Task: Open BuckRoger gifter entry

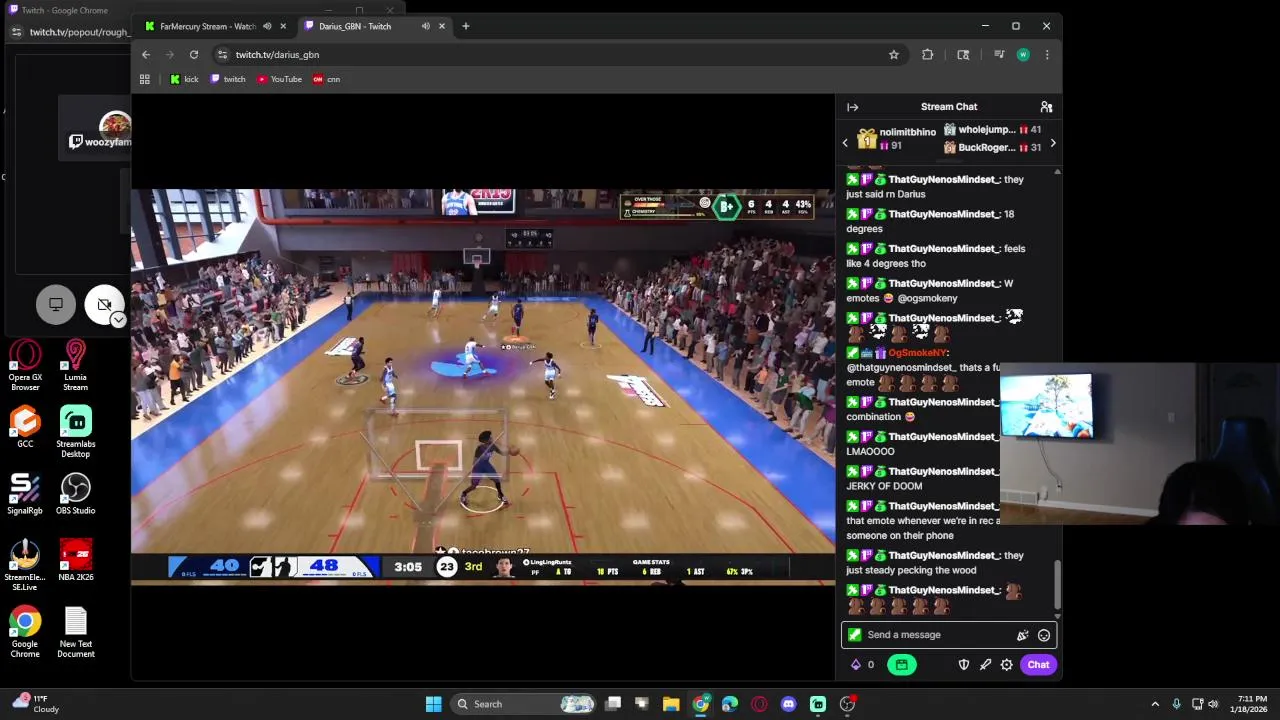Action: [x=993, y=148]
